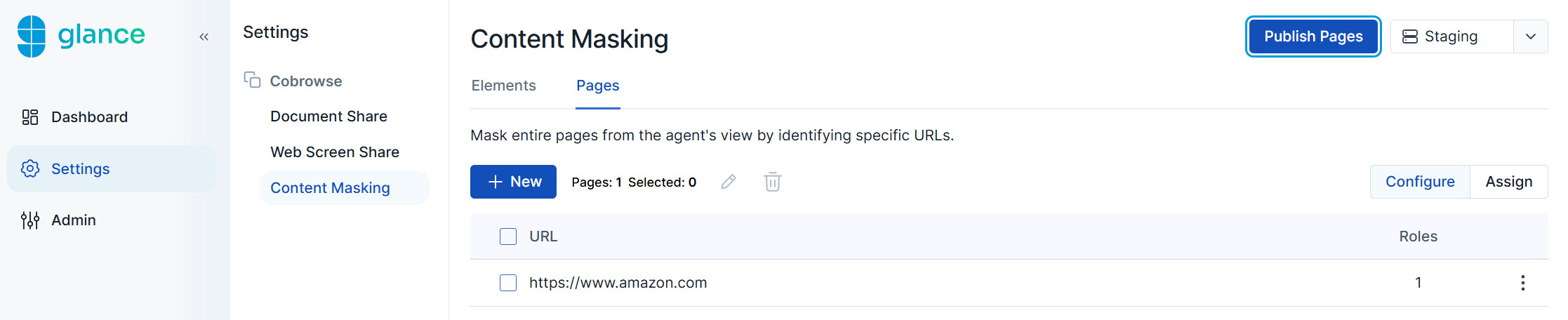Screen dimensions: 1568x320
Task: Check the https://www.amazon.com row checkbox
Action: point(508,283)
